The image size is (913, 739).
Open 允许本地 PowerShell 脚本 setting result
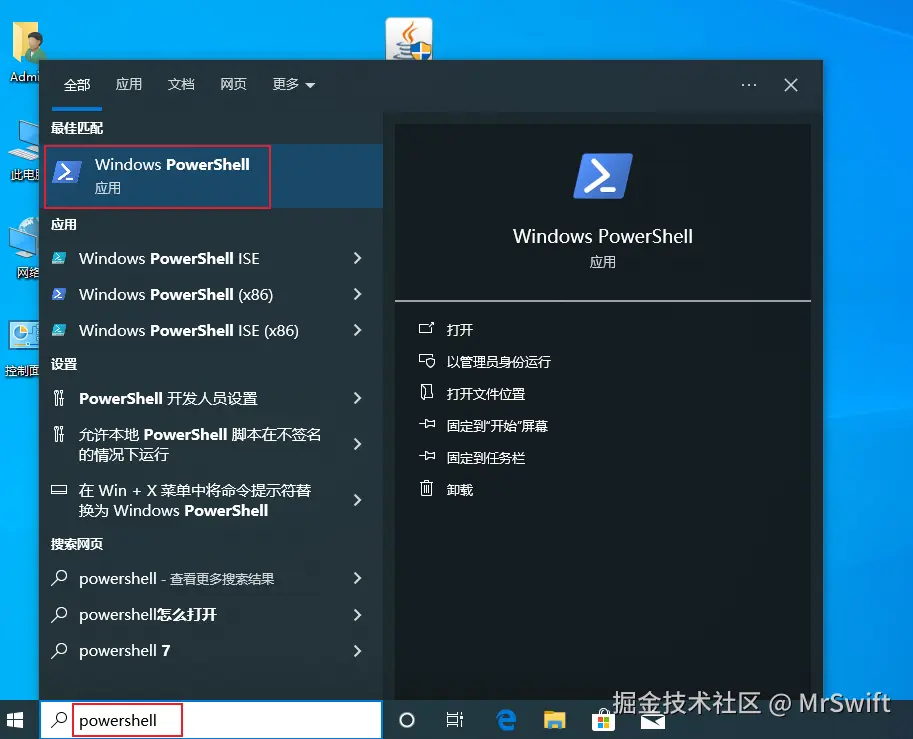[x=211, y=444]
